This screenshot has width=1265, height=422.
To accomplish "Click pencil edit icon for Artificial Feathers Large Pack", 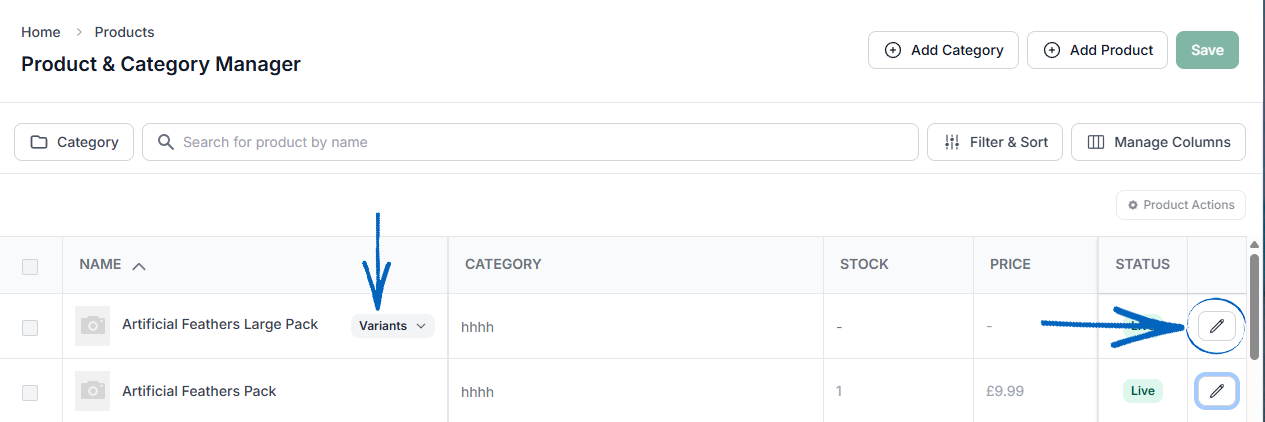I will pos(1216,326).
